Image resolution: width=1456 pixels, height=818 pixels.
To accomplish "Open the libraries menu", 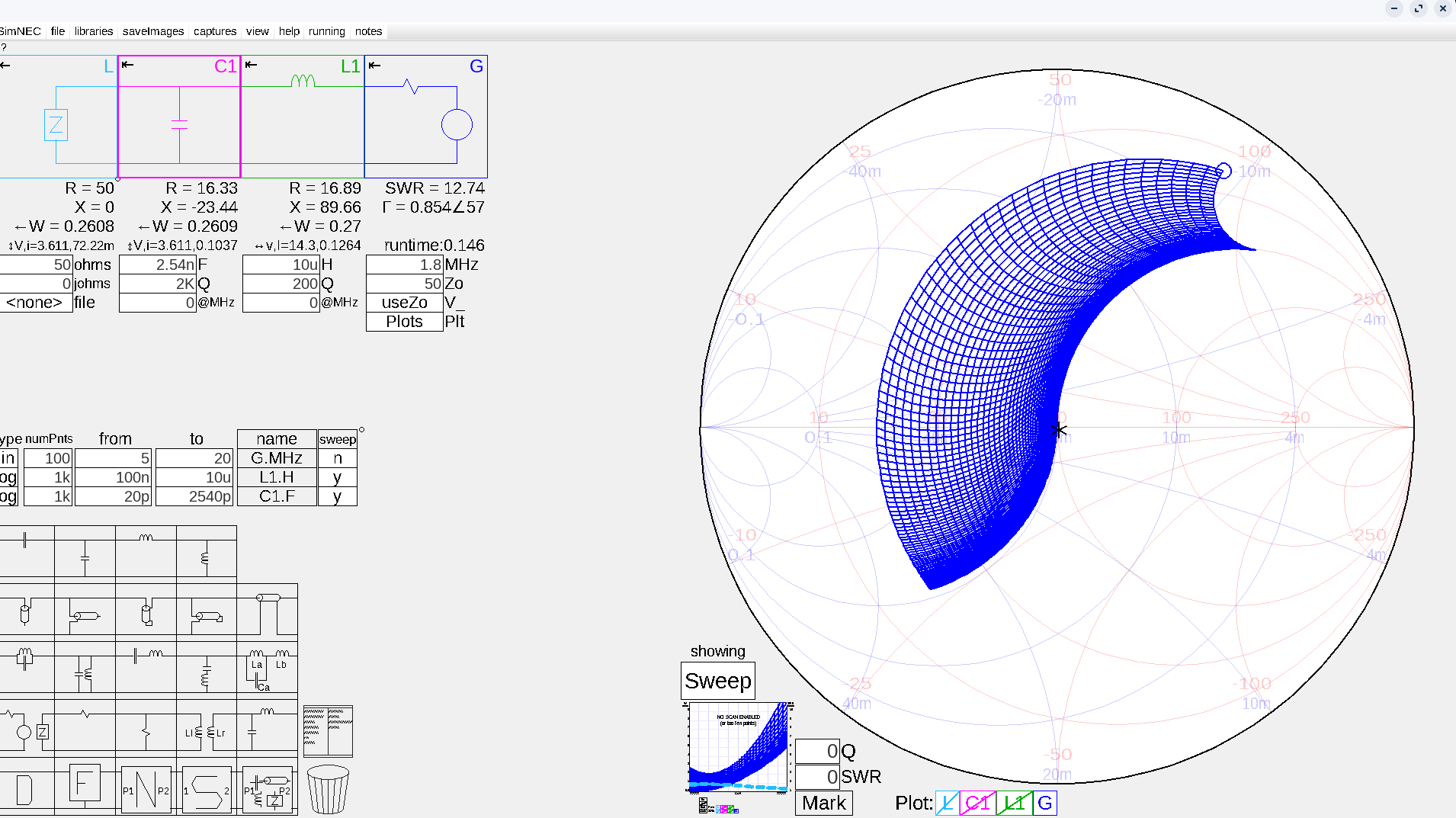I will pos(93,31).
